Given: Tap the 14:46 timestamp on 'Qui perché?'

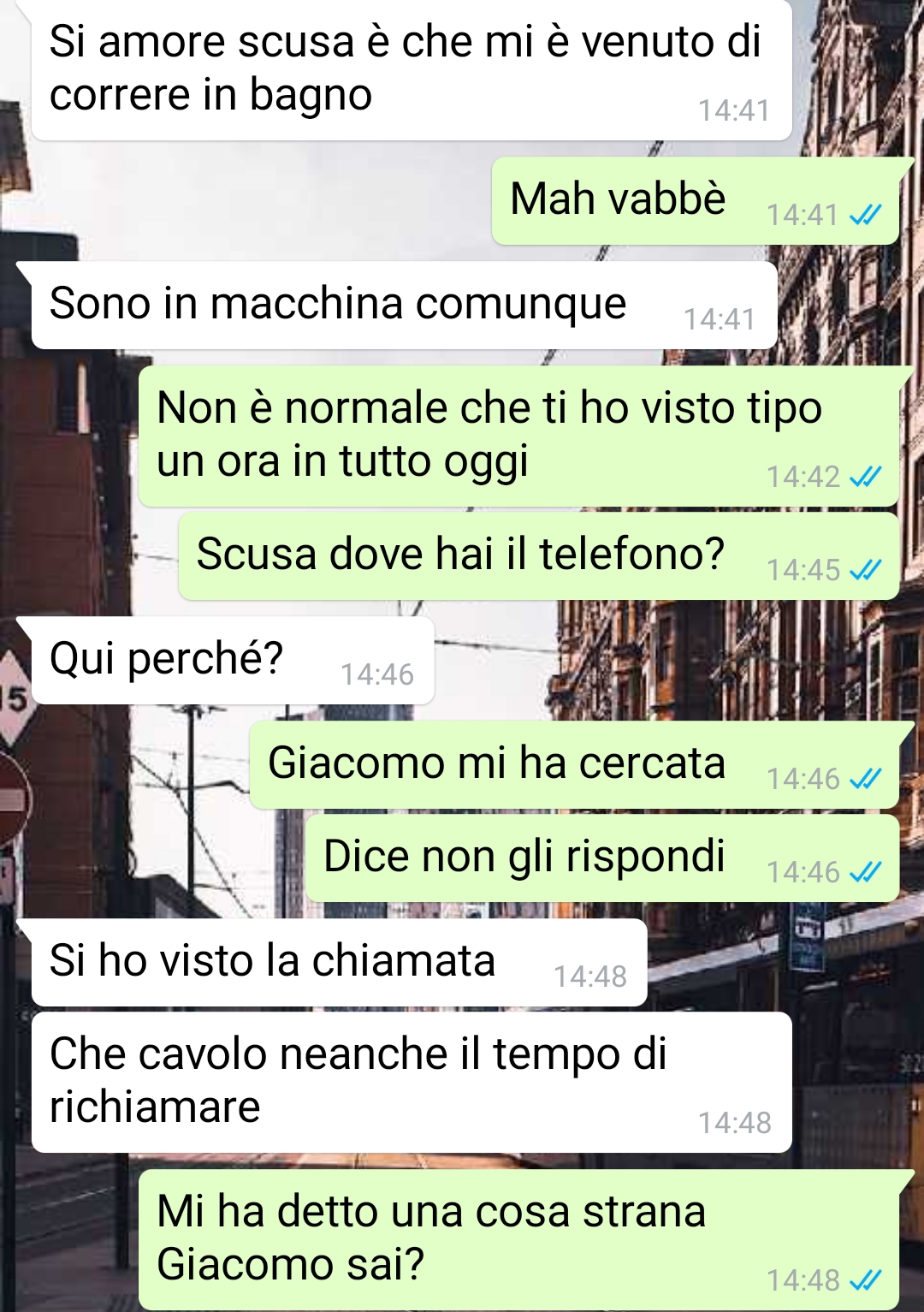Looking at the screenshot, I should click(x=377, y=674).
